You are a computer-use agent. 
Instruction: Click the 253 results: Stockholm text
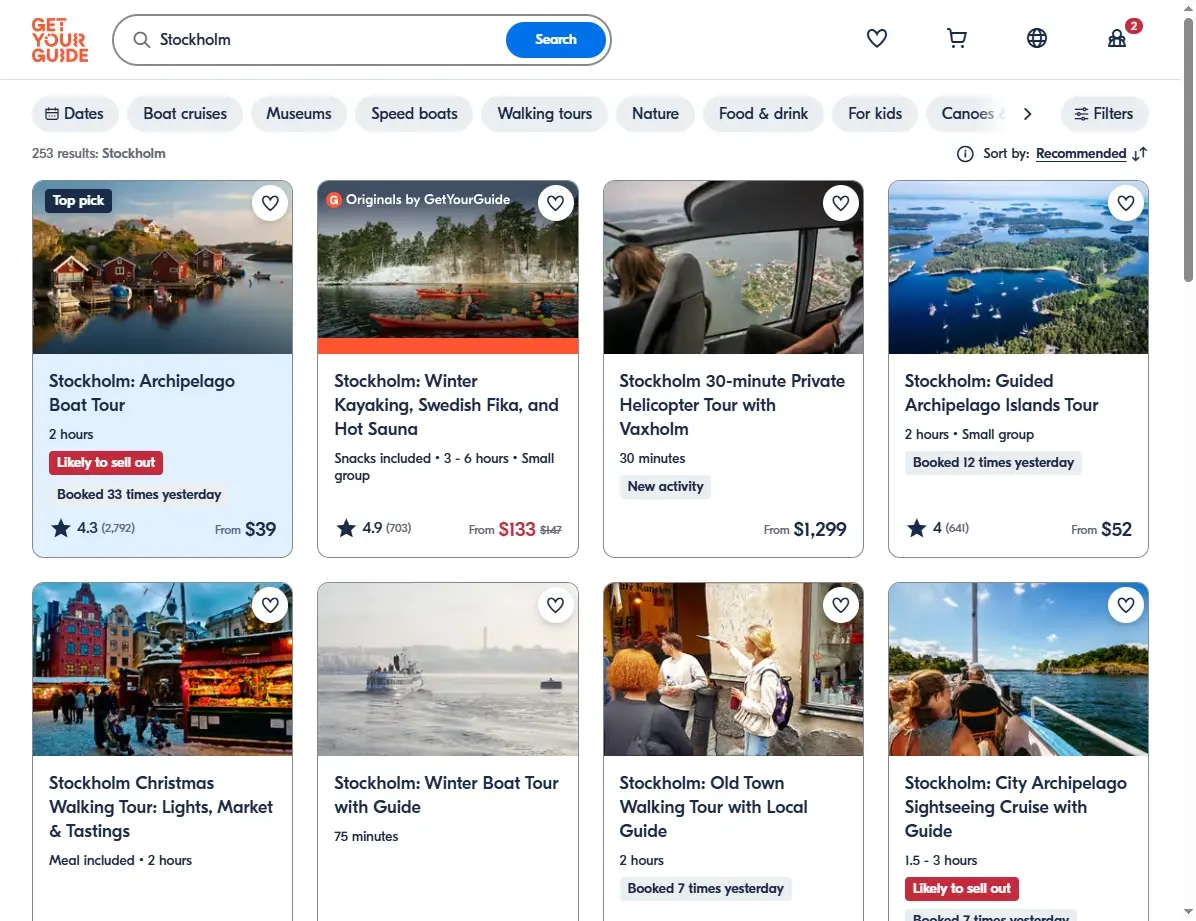coord(98,153)
